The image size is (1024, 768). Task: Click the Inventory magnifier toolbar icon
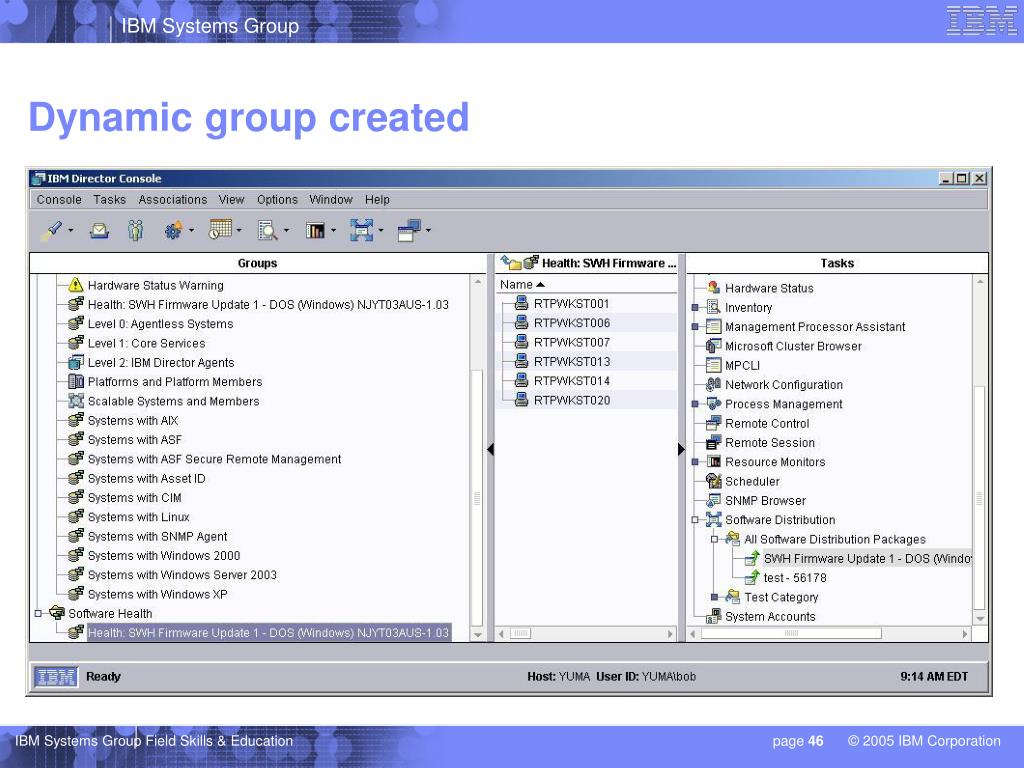[x=268, y=231]
